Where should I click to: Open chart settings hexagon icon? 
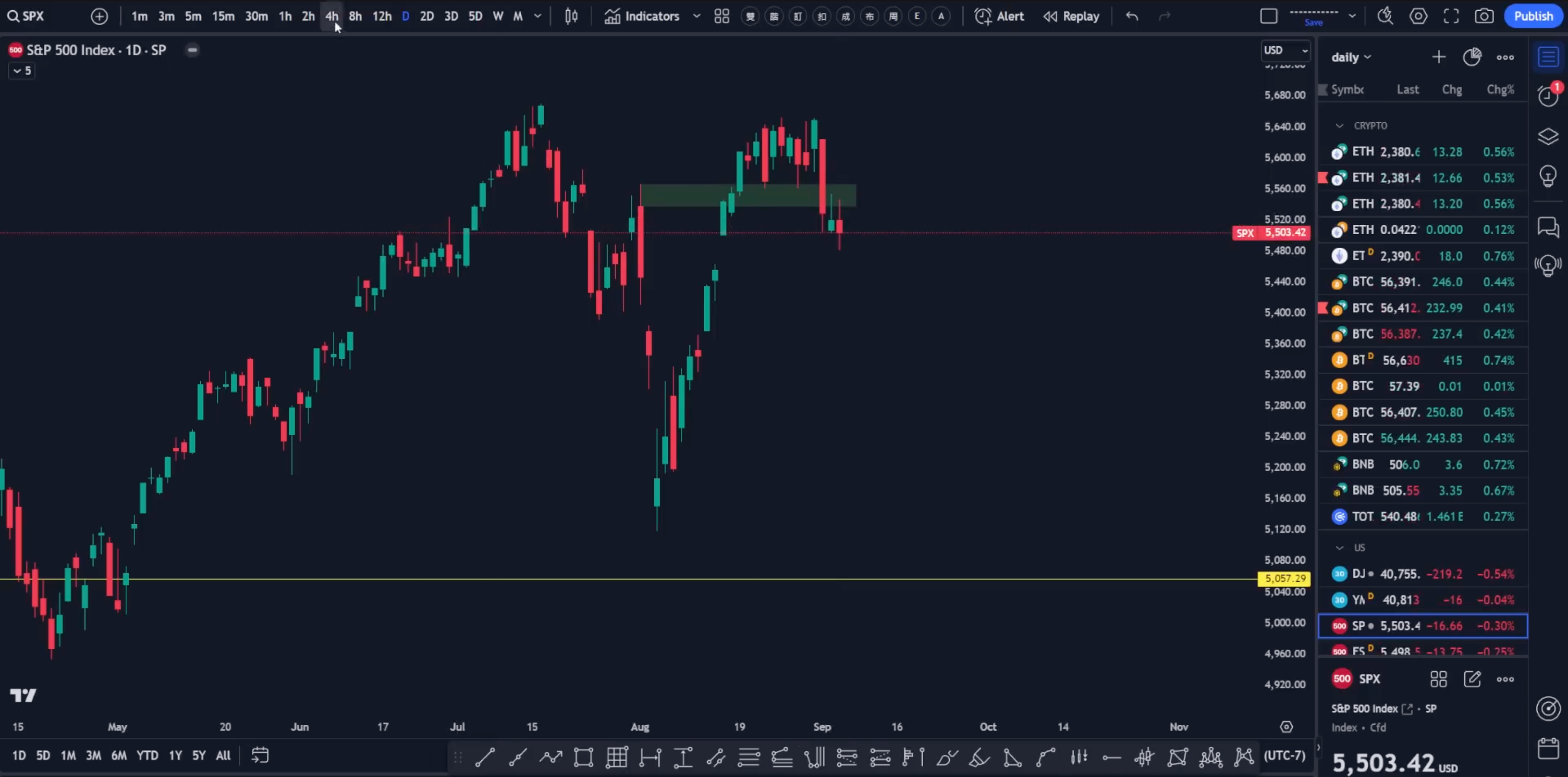tap(1418, 16)
